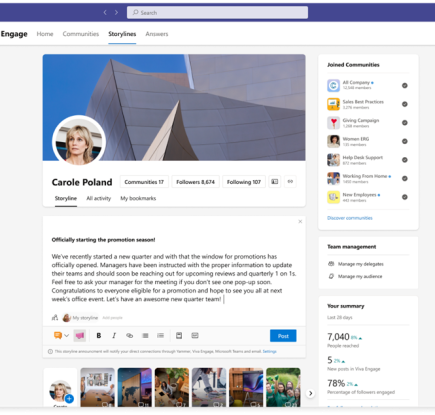The image size is (435, 415).
Task: Toggle the Sales Best Practices joined checkmark
Action: coord(405,104)
